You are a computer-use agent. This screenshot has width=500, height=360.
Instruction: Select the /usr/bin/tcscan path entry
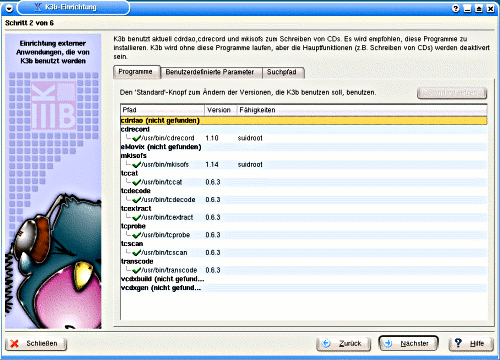point(164,253)
